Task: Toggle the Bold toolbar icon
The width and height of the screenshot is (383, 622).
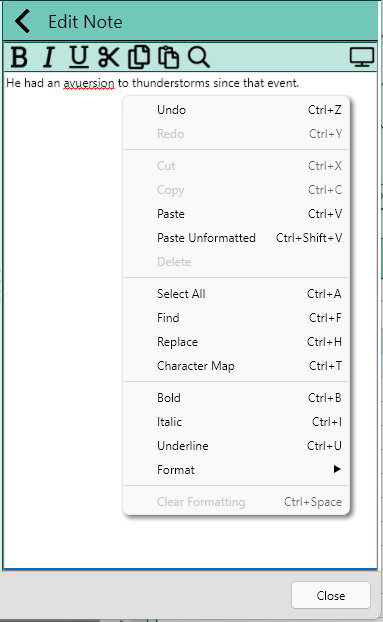Action: click(19, 57)
